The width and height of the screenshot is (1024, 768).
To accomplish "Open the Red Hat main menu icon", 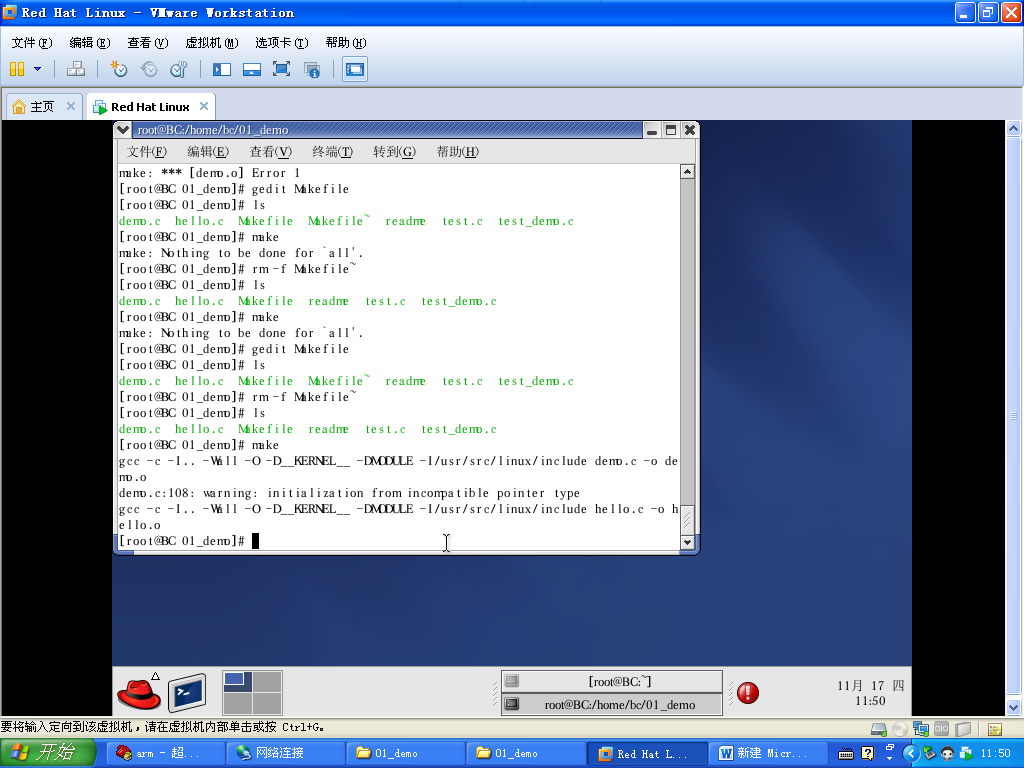I will 139,693.
